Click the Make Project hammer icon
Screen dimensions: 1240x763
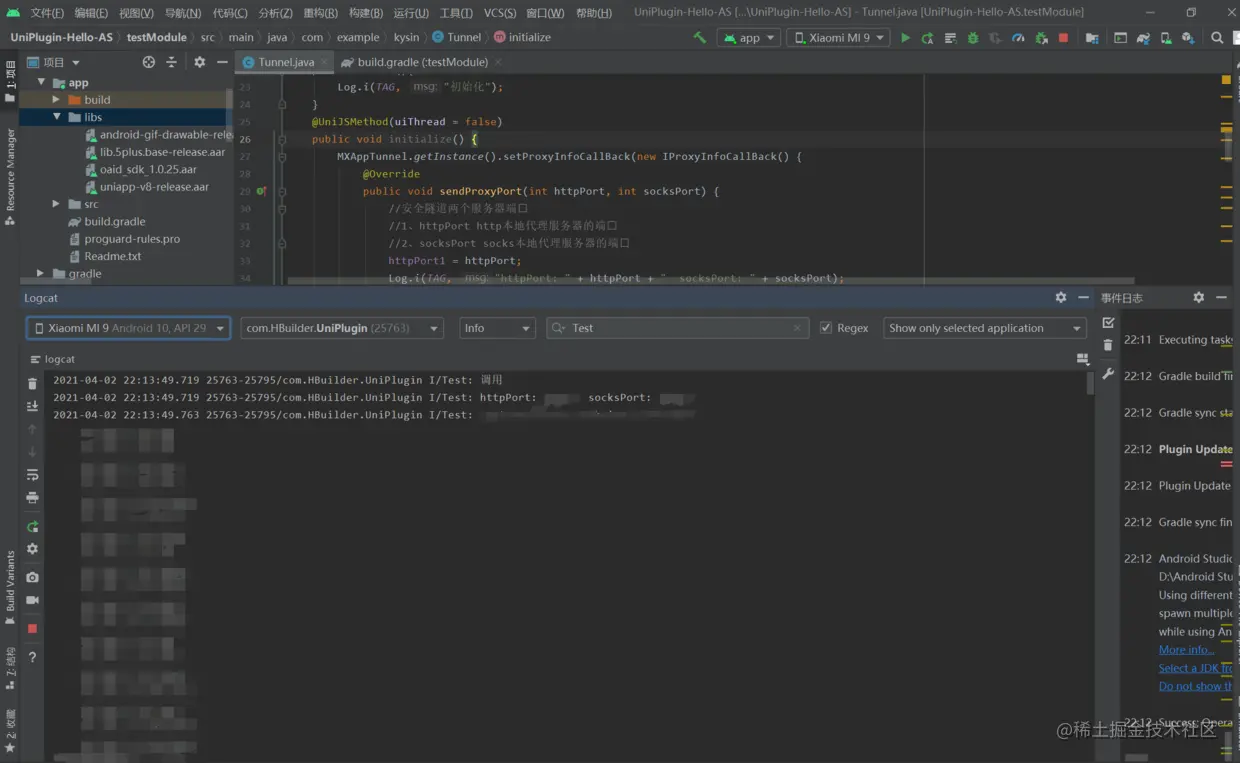[699, 37]
